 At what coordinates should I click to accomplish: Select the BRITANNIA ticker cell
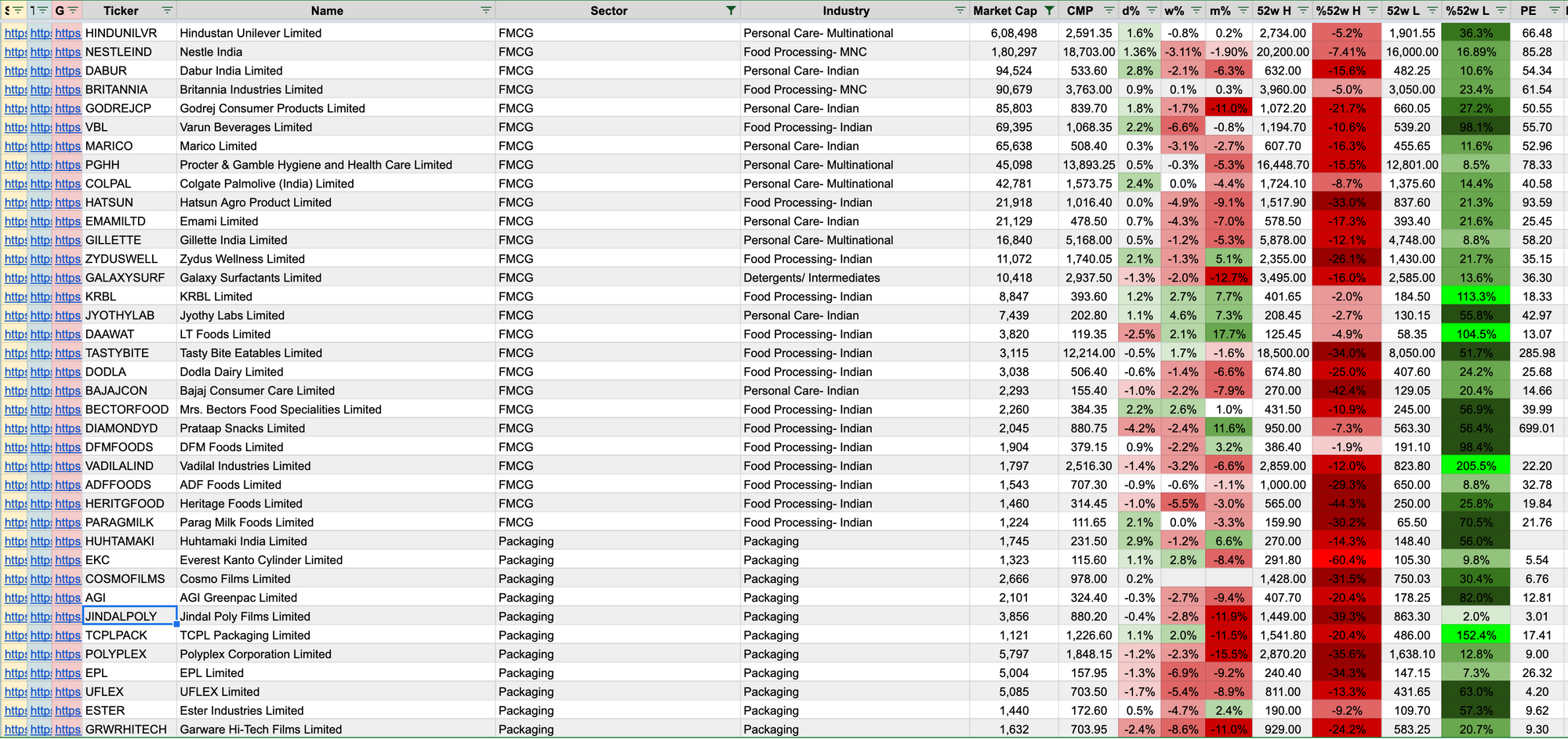pyautogui.click(x=129, y=89)
